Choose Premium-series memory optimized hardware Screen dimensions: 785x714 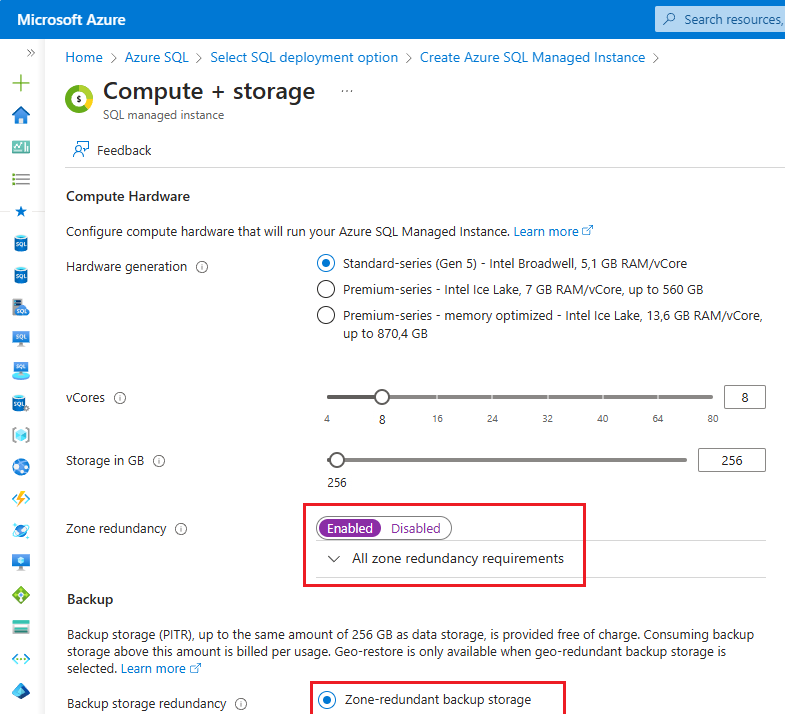(x=325, y=316)
